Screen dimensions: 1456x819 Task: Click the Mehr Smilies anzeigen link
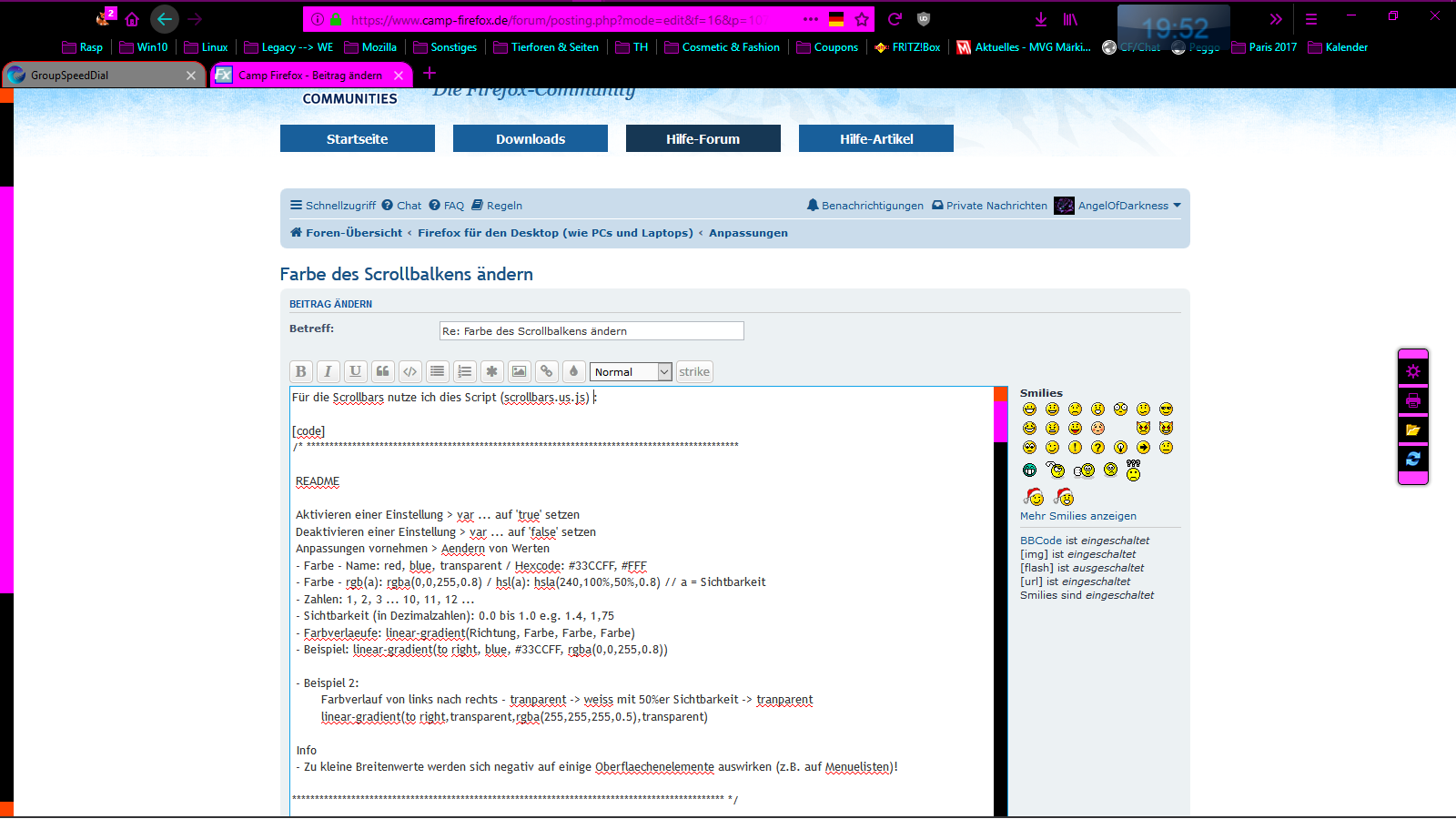coord(1077,516)
